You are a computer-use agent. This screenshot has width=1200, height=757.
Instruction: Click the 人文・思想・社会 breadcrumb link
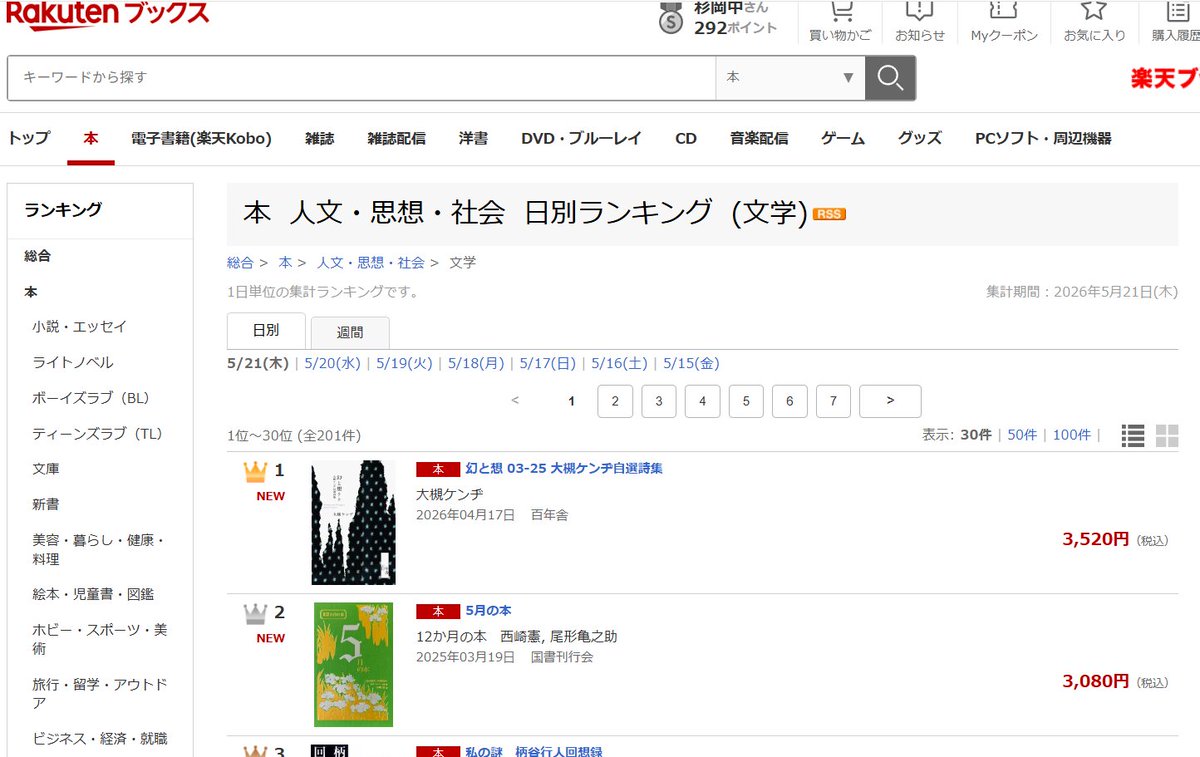[x=371, y=263]
